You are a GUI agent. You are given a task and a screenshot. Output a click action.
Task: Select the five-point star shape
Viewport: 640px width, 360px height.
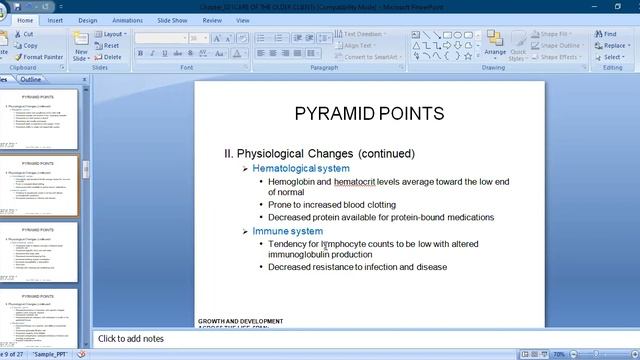point(468,56)
